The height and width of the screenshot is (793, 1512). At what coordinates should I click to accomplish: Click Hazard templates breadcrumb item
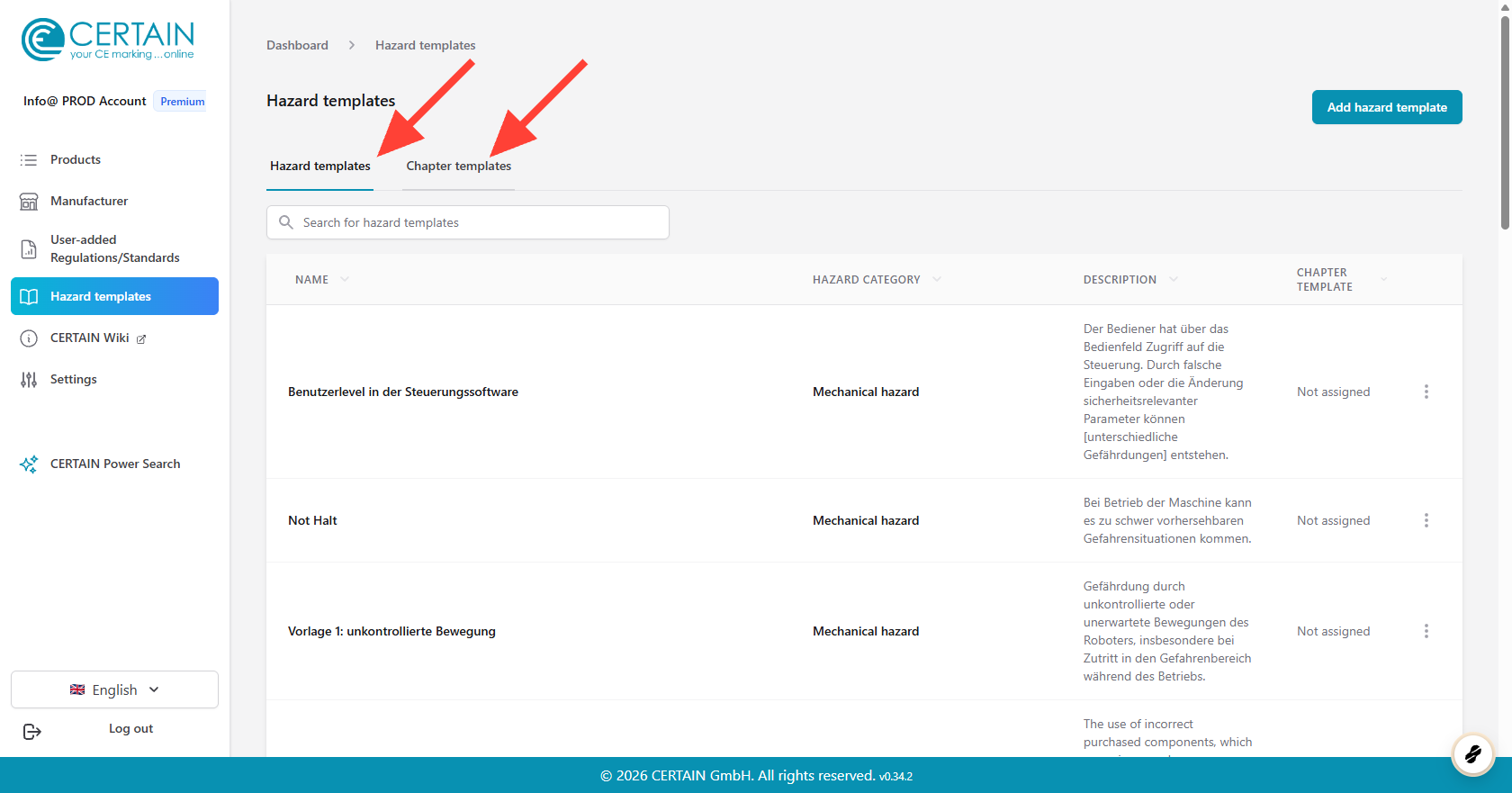click(426, 45)
